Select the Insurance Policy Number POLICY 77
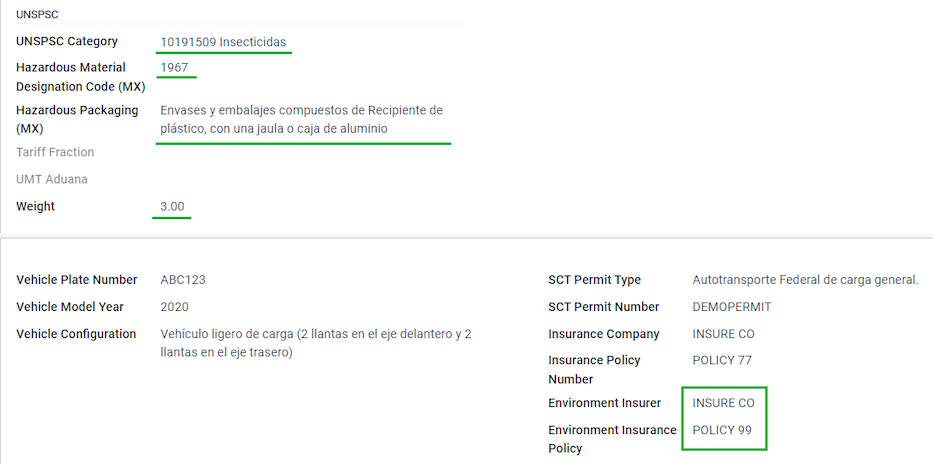 click(722, 360)
